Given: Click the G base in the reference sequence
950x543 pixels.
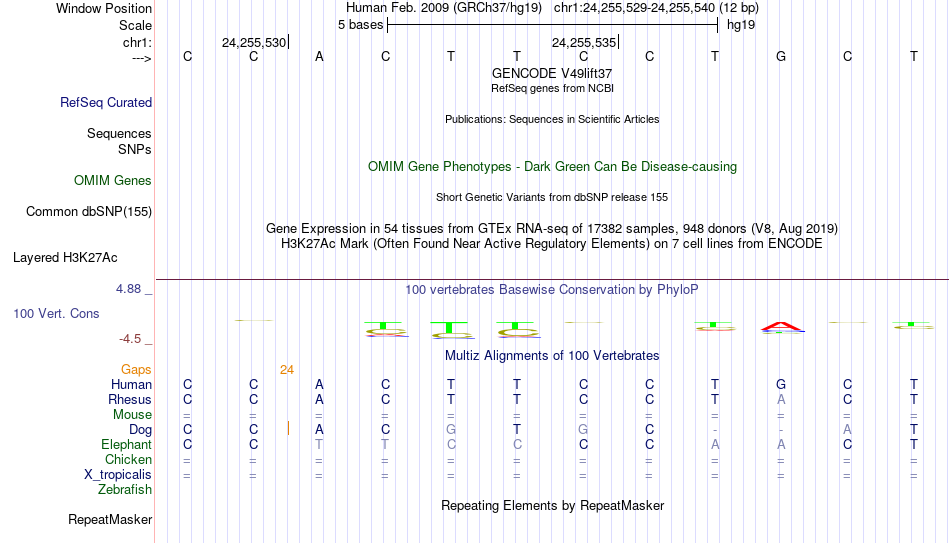Looking at the screenshot, I should coord(781,56).
